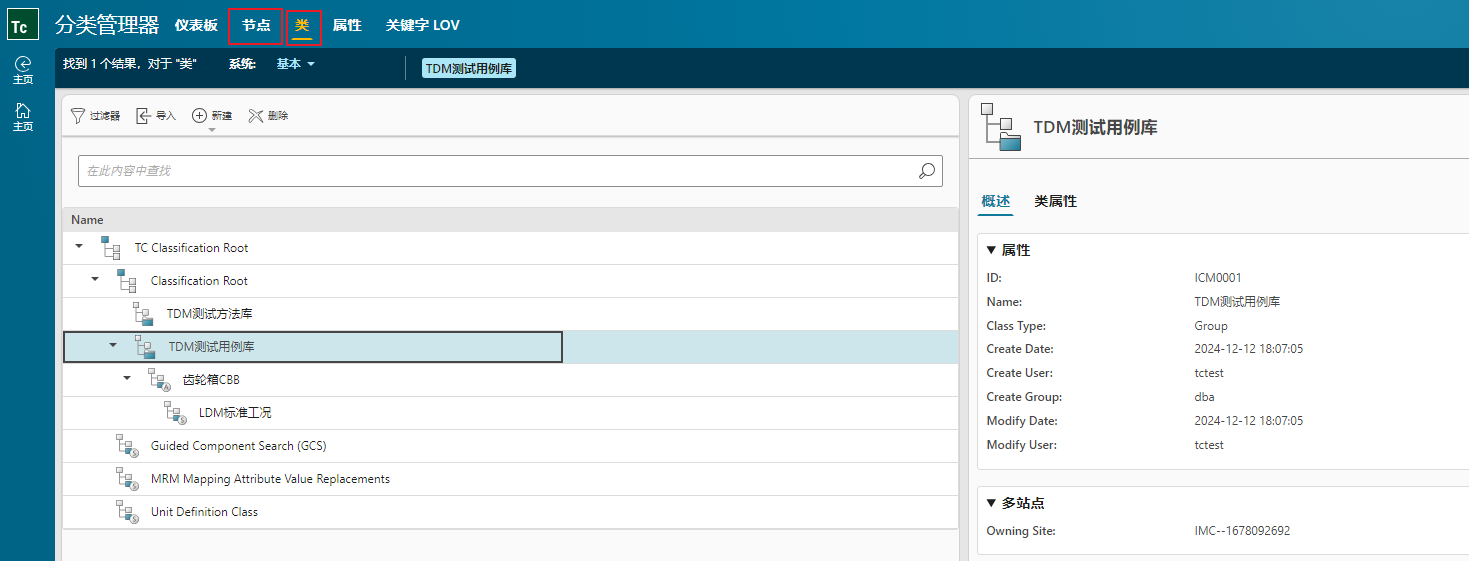Image resolution: width=1469 pixels, height=561 pixels.
Task: Click the Guided Component Search class icon
Action: click(127, 446)
